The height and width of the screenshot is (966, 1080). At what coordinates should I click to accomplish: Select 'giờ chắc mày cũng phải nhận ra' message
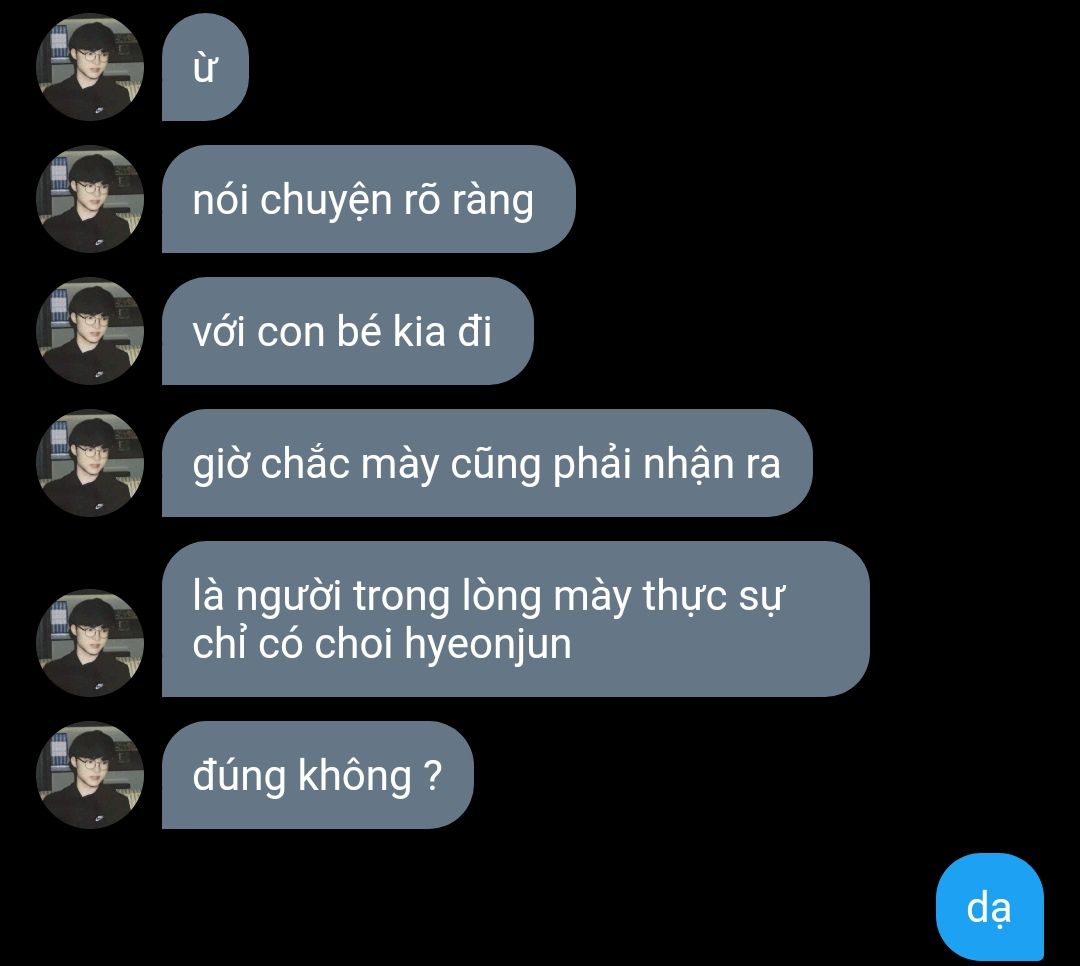point(487,463)
